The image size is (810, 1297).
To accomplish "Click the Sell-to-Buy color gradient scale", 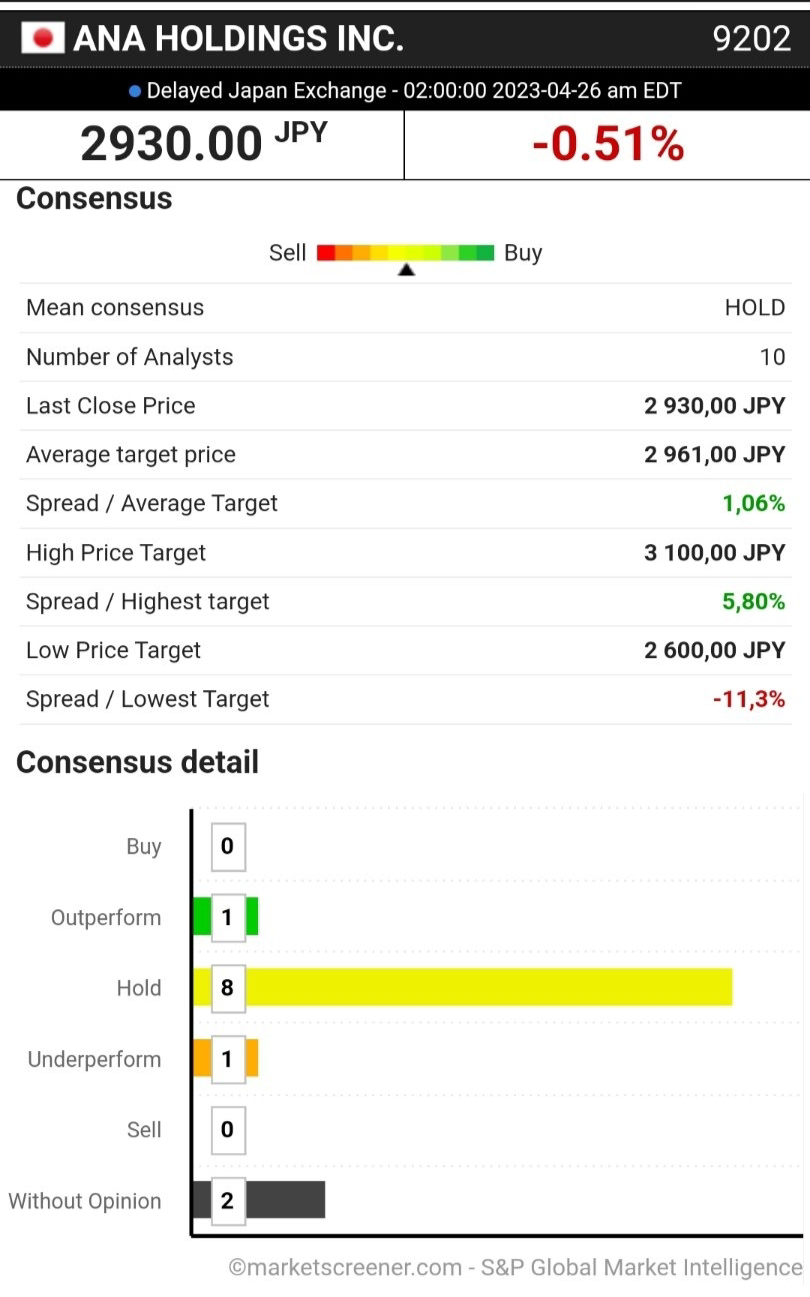I will pos(405,252).
